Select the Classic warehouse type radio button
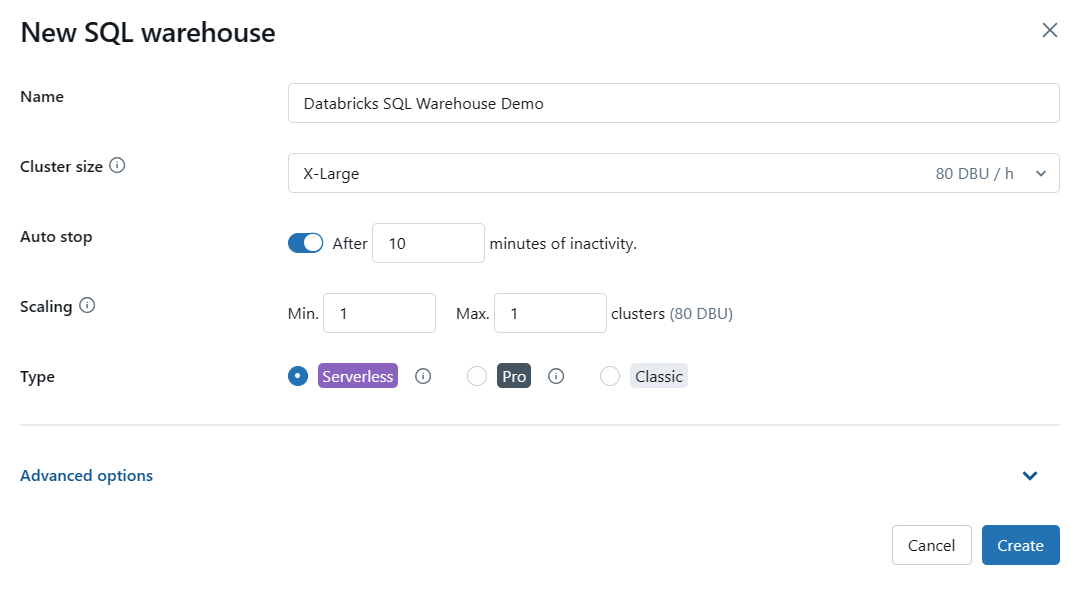 (610, 376)
